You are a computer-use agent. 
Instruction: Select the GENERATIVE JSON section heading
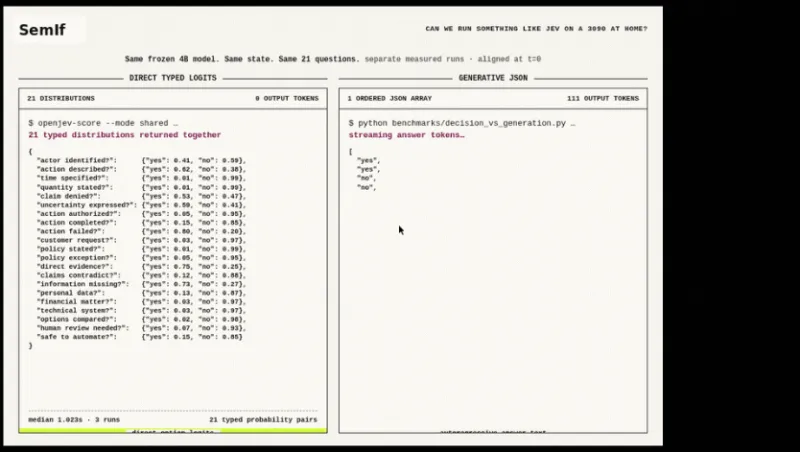(x=493, y=78)
